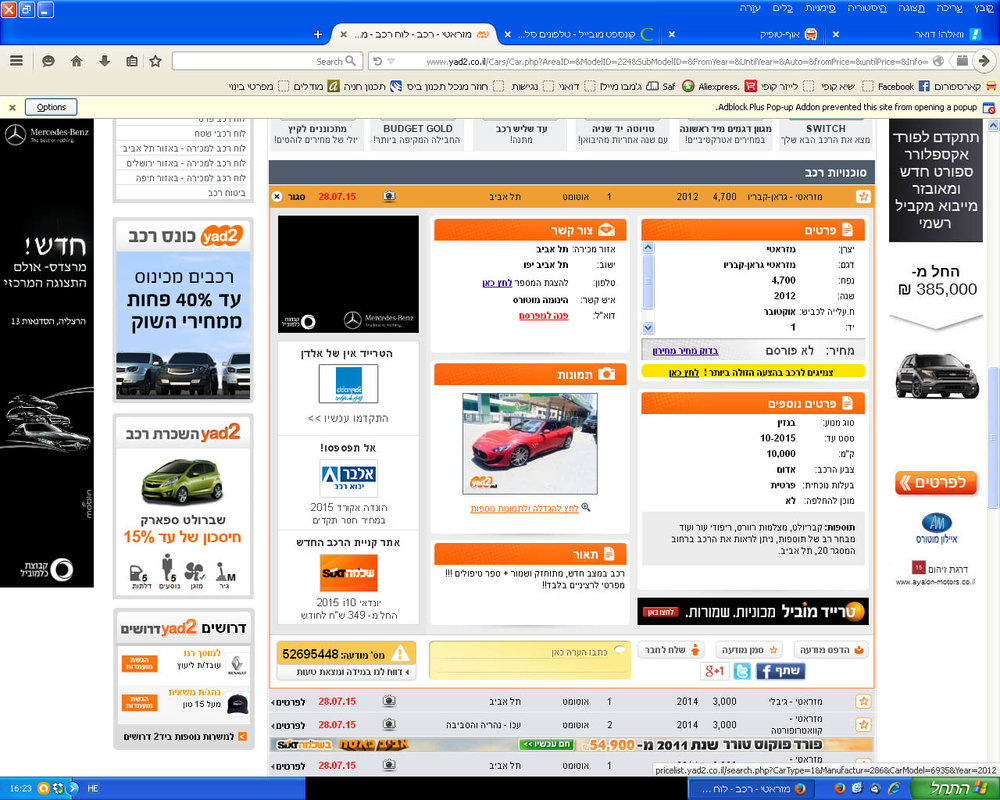Open the SWITCH promo box
1000x800 pixels.
coord(826,134)
